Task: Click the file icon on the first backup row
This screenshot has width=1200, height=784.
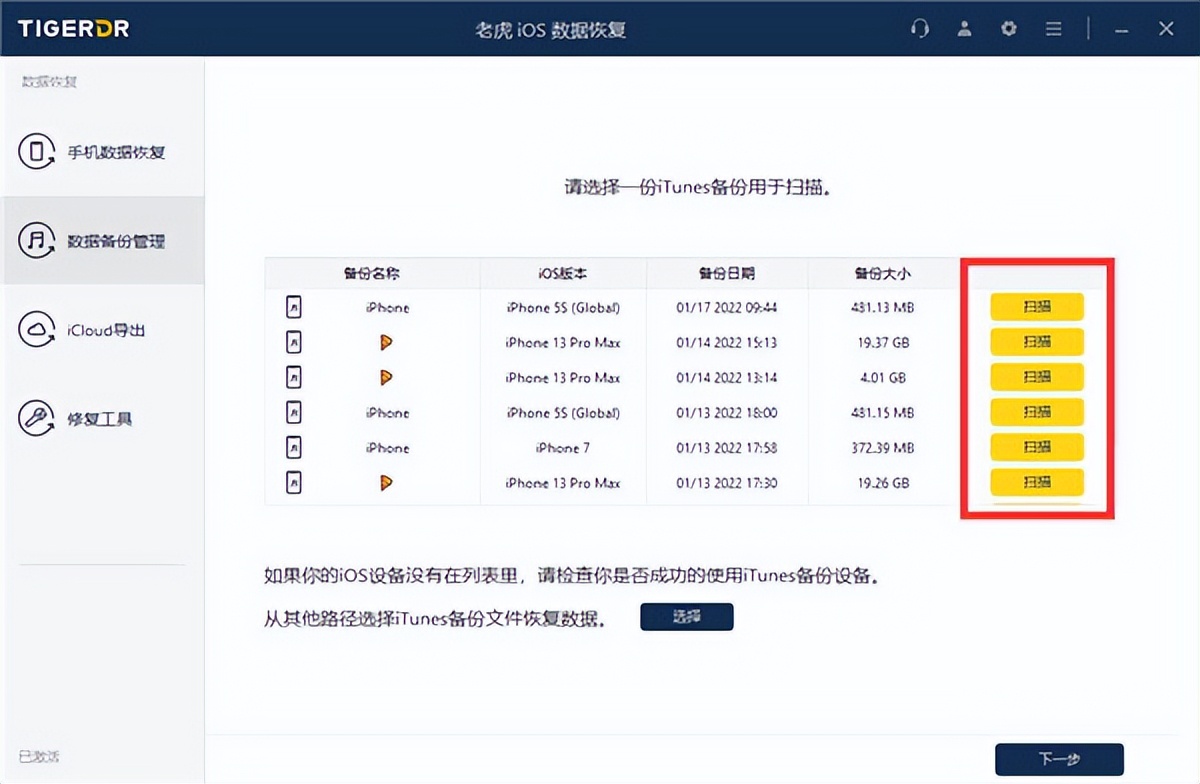Action: [x=293, y=307]
